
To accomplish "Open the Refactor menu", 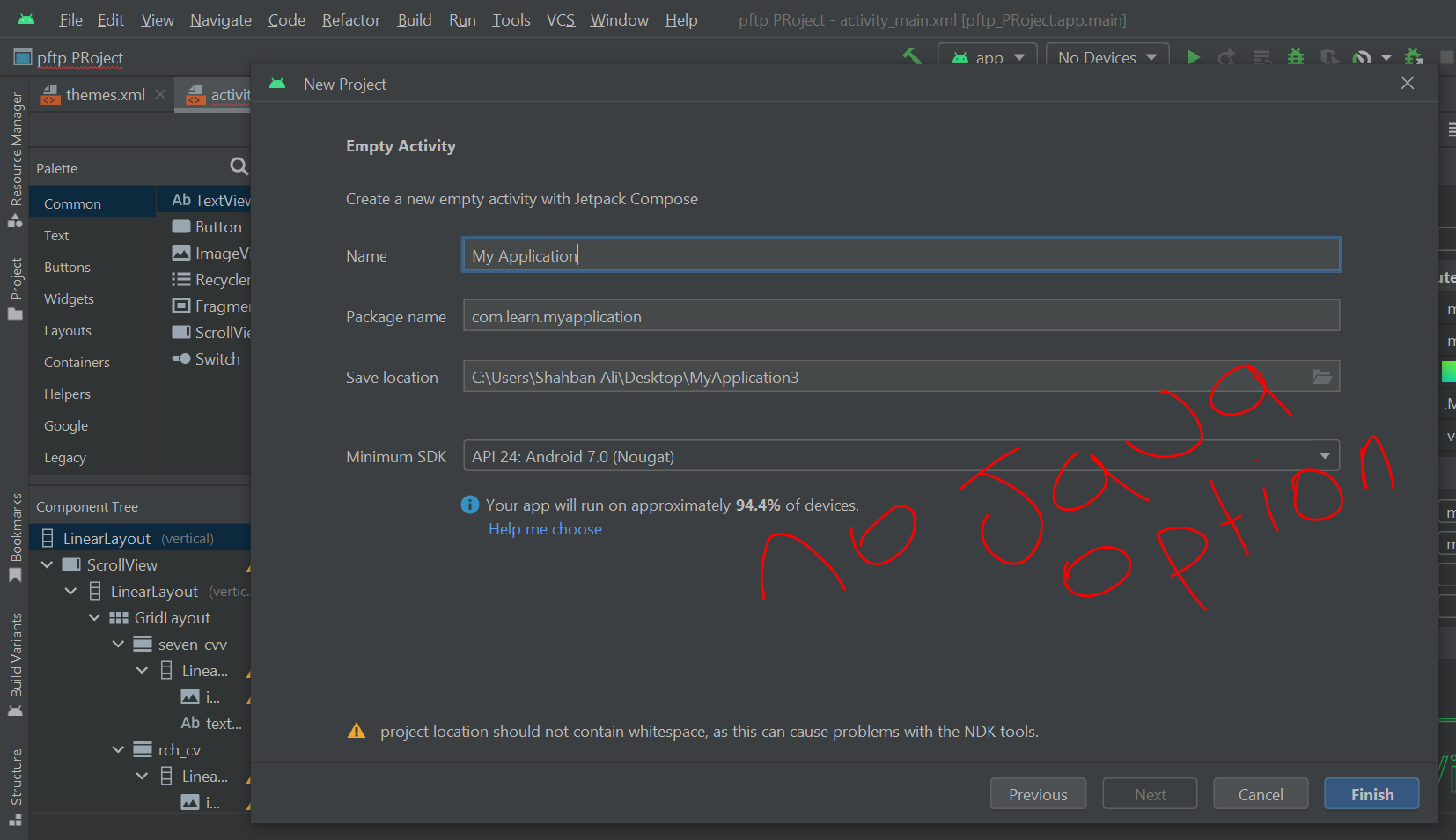I will click(350, 19).
